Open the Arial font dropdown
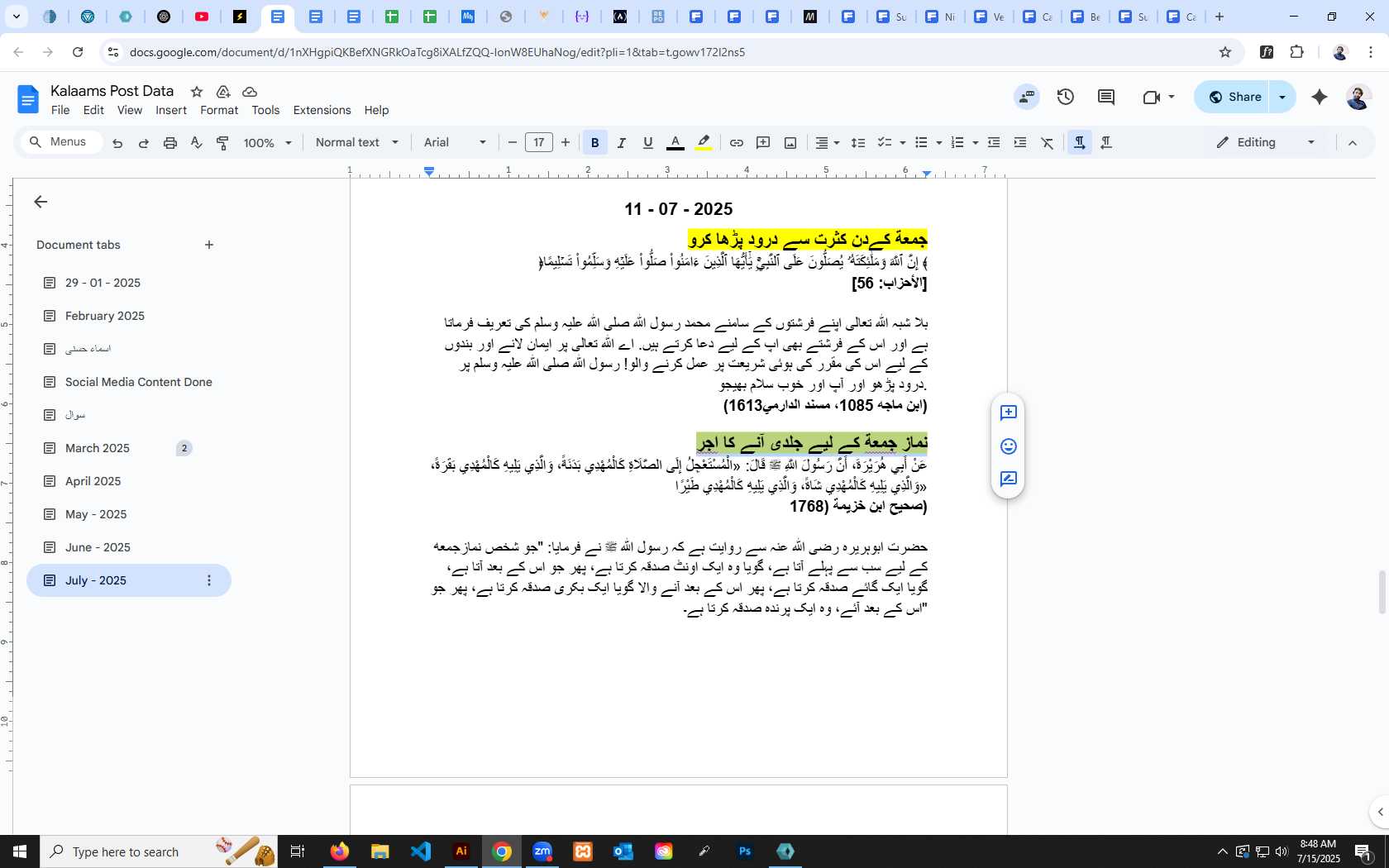 (455, 143)
